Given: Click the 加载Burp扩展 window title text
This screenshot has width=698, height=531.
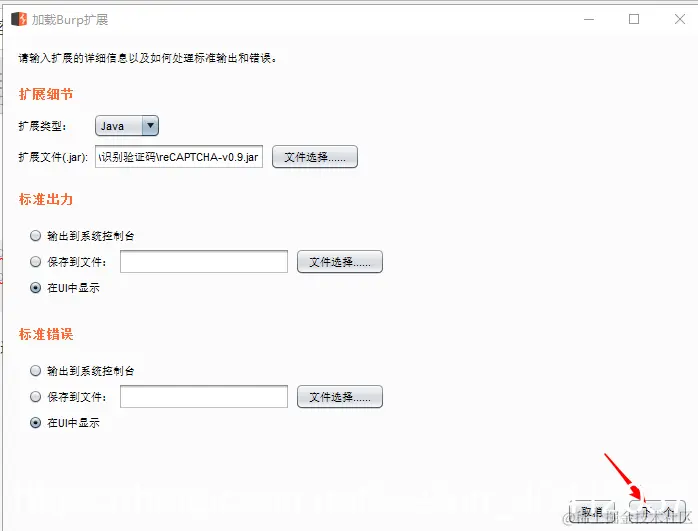Looking at the screenshot, I should click(x=70, y=20).
